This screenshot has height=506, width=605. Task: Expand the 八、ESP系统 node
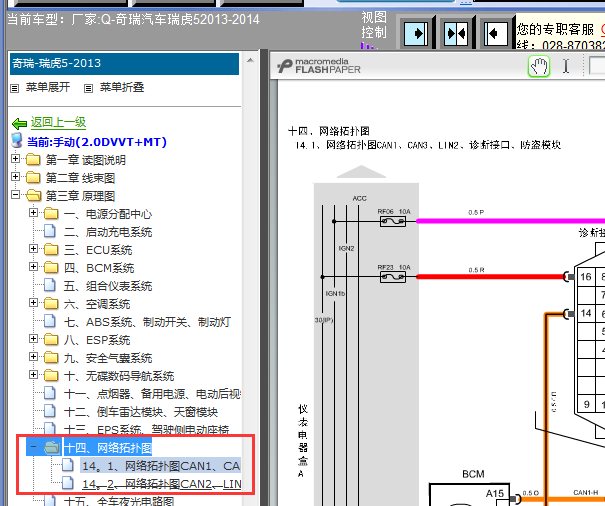34,338
